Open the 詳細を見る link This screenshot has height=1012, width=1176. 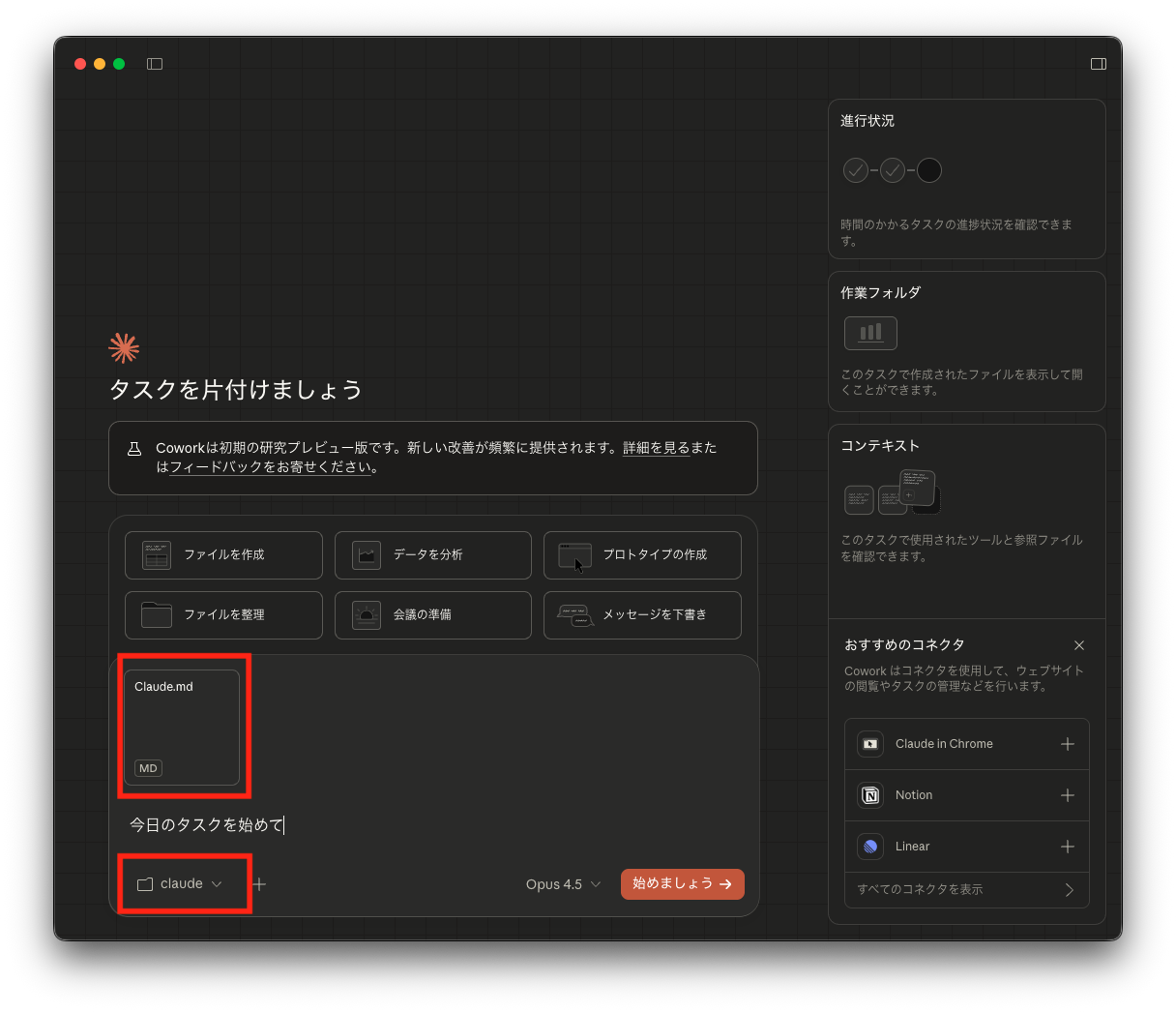tap(656, 448)
